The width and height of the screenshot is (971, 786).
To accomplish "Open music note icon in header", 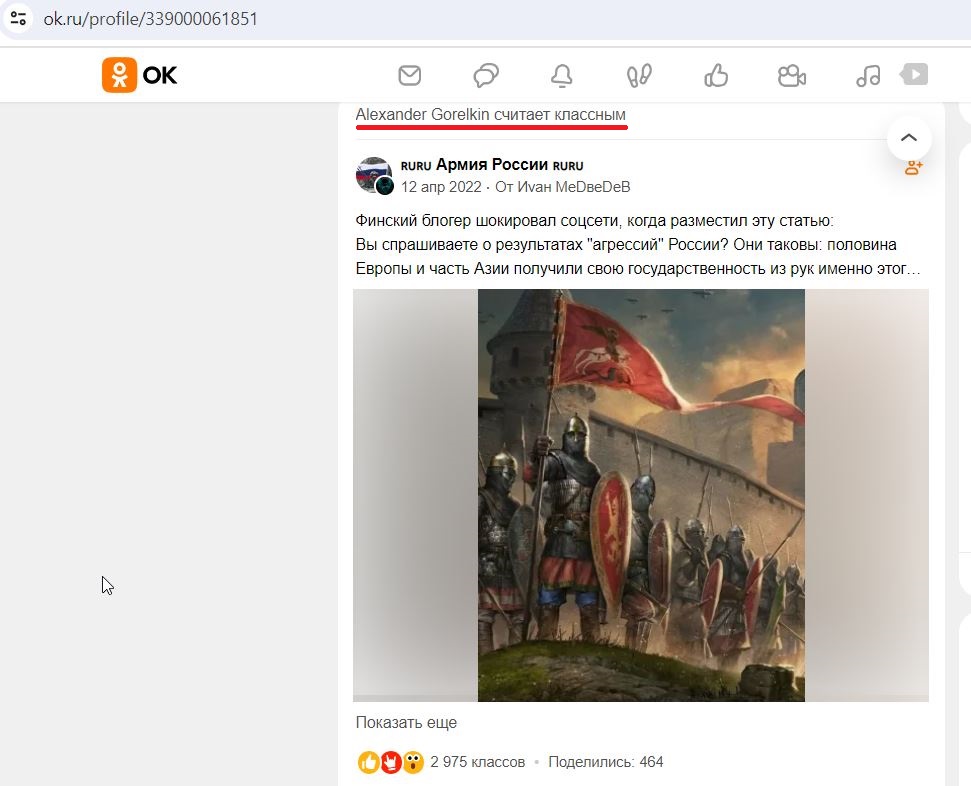I will click(x=868, y=76).
